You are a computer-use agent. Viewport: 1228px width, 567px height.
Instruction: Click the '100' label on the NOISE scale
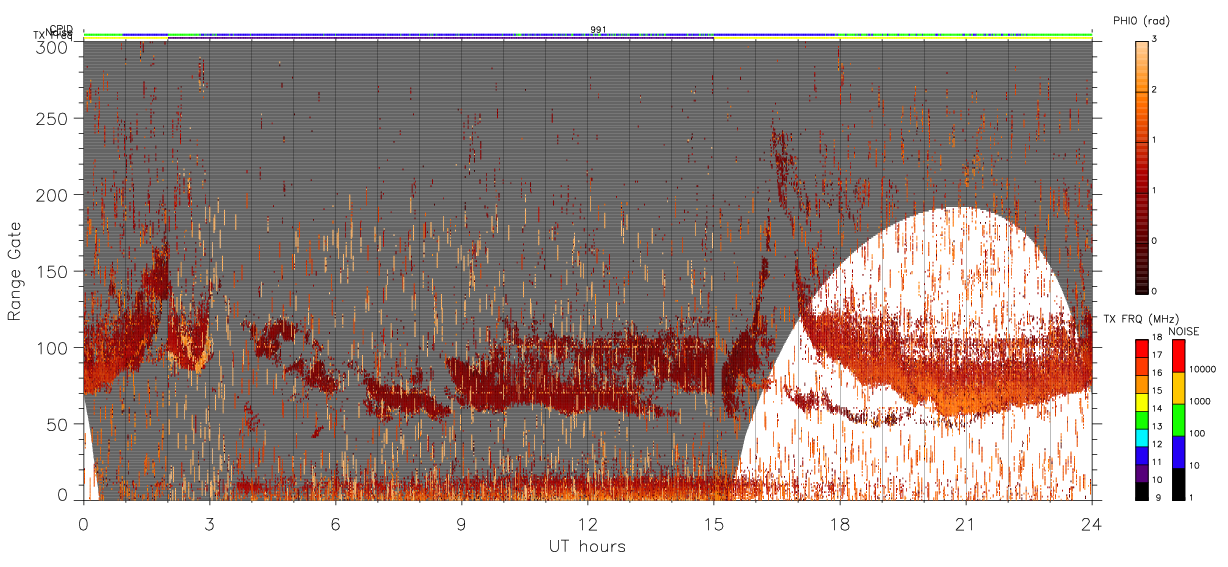point(1198,435)
